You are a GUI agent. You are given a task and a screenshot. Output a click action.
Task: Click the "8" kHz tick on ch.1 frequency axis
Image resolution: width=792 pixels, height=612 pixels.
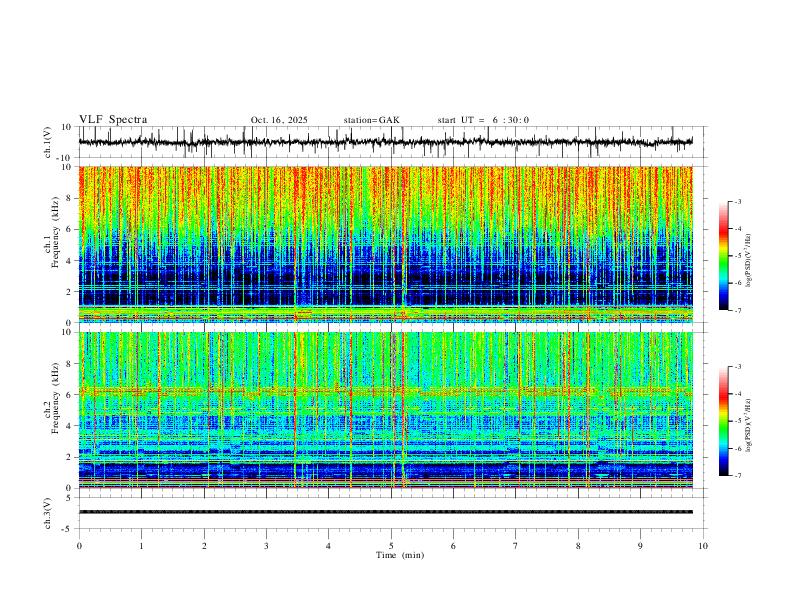(70, 198)
